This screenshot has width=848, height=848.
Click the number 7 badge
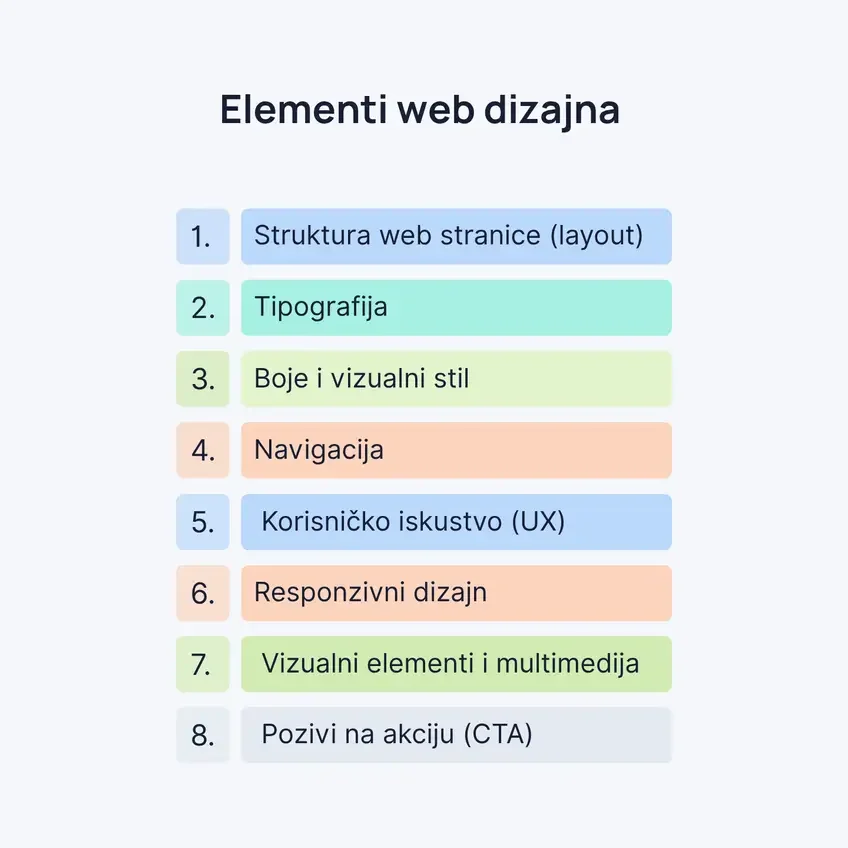click(x=203, y=664)
